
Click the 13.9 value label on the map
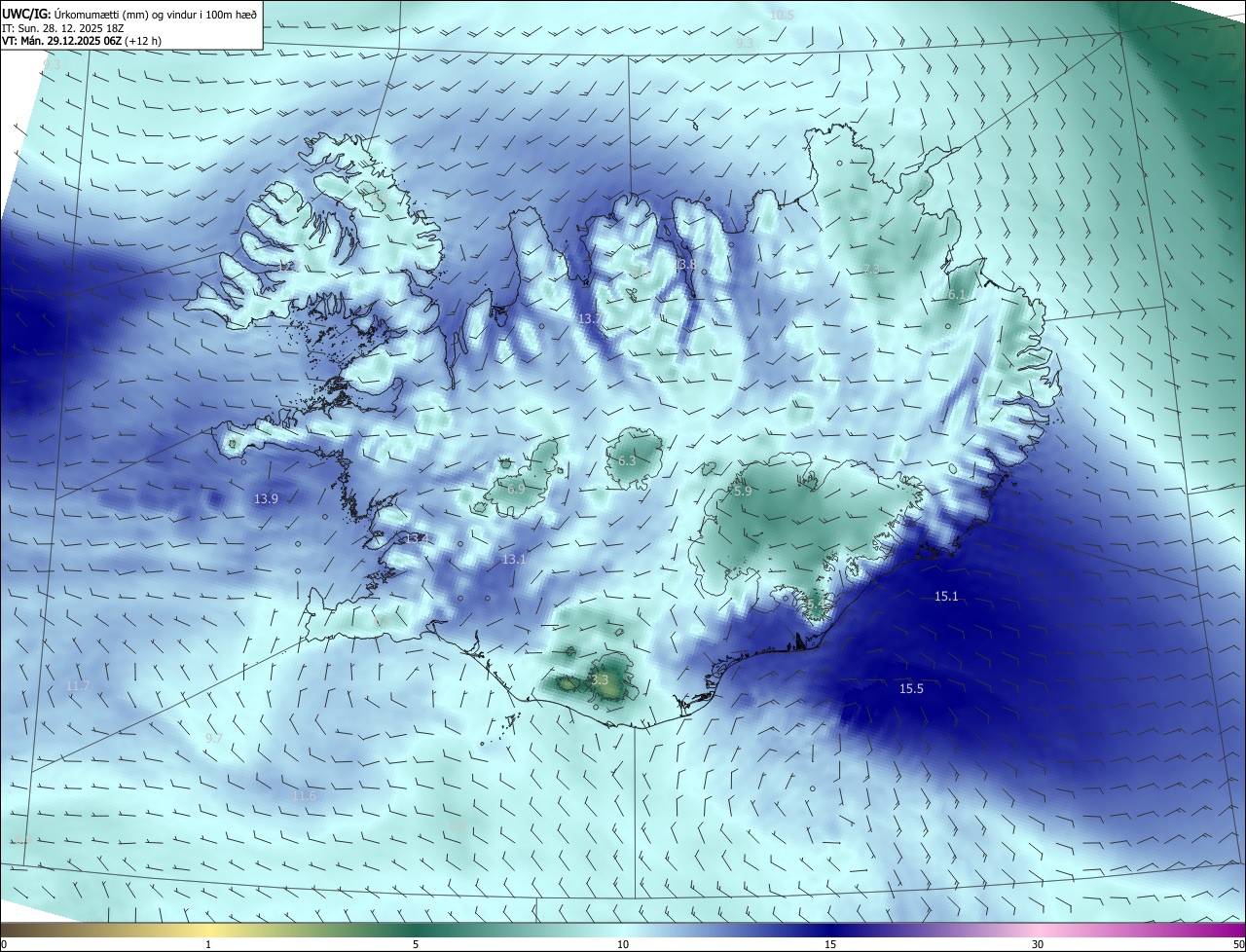tap(266, 498)
